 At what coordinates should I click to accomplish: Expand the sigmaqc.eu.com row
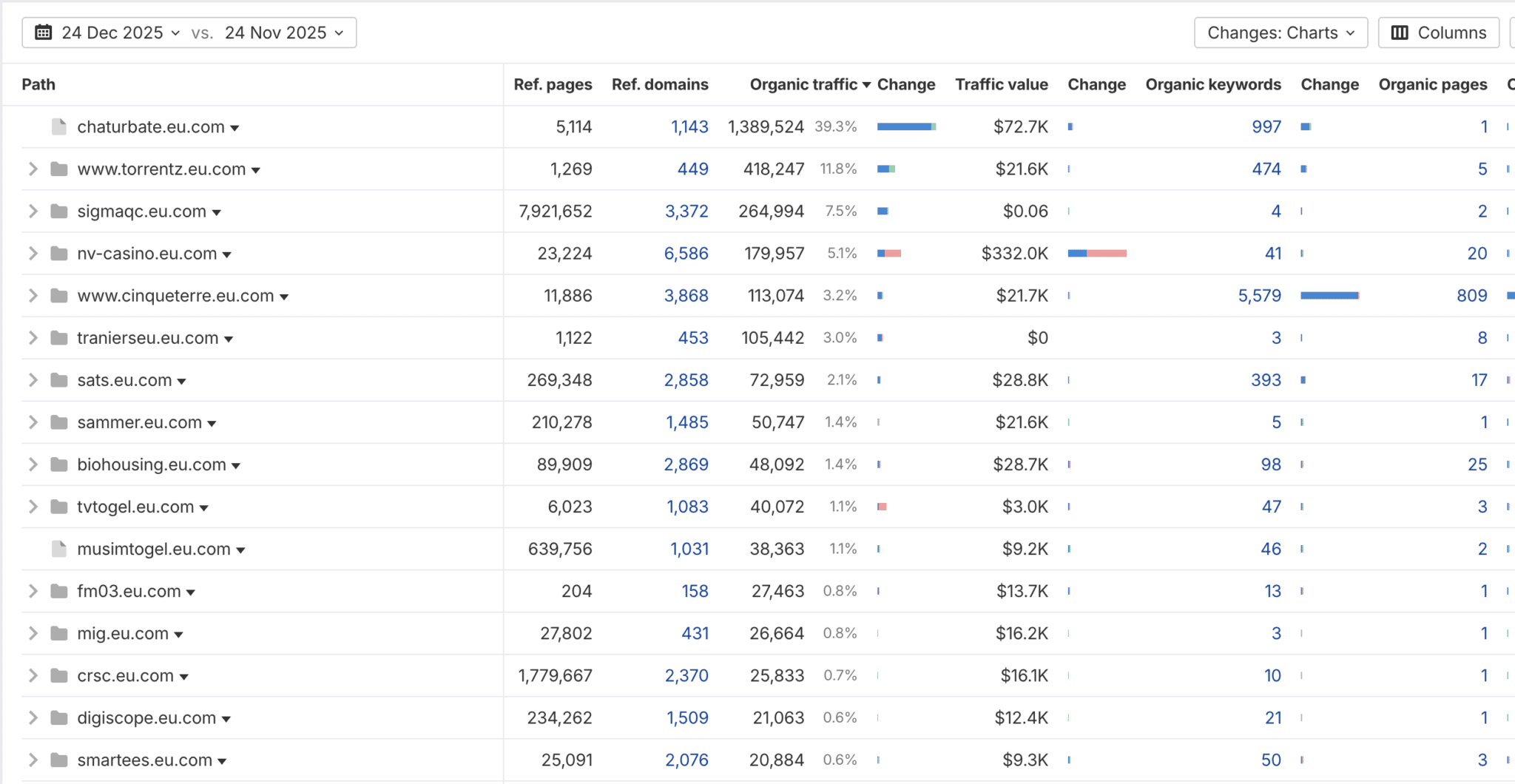pyautogui.click(x=33, y=211)
